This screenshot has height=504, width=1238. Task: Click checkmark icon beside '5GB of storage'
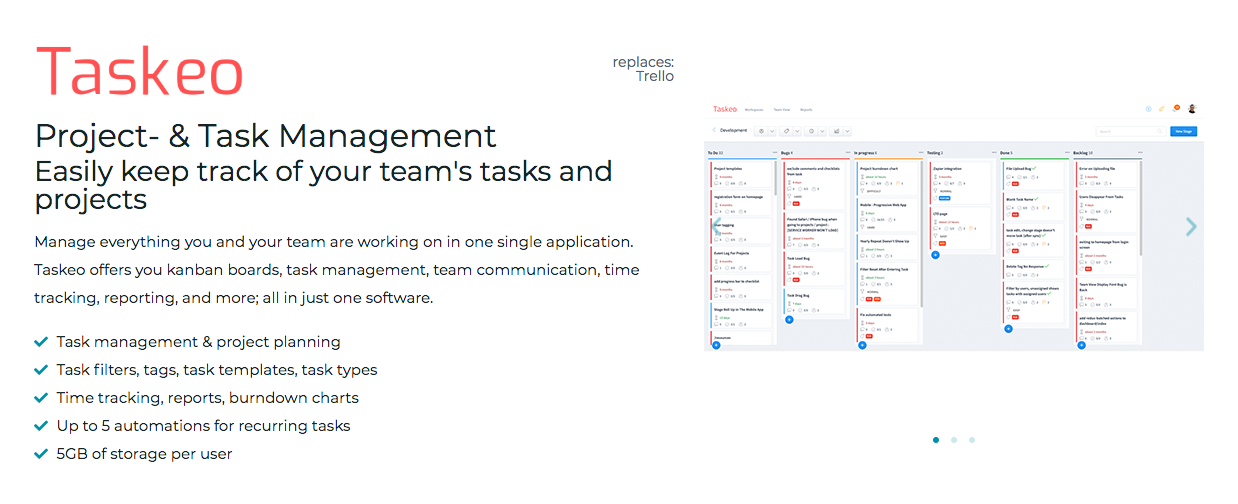click(41, 454)
